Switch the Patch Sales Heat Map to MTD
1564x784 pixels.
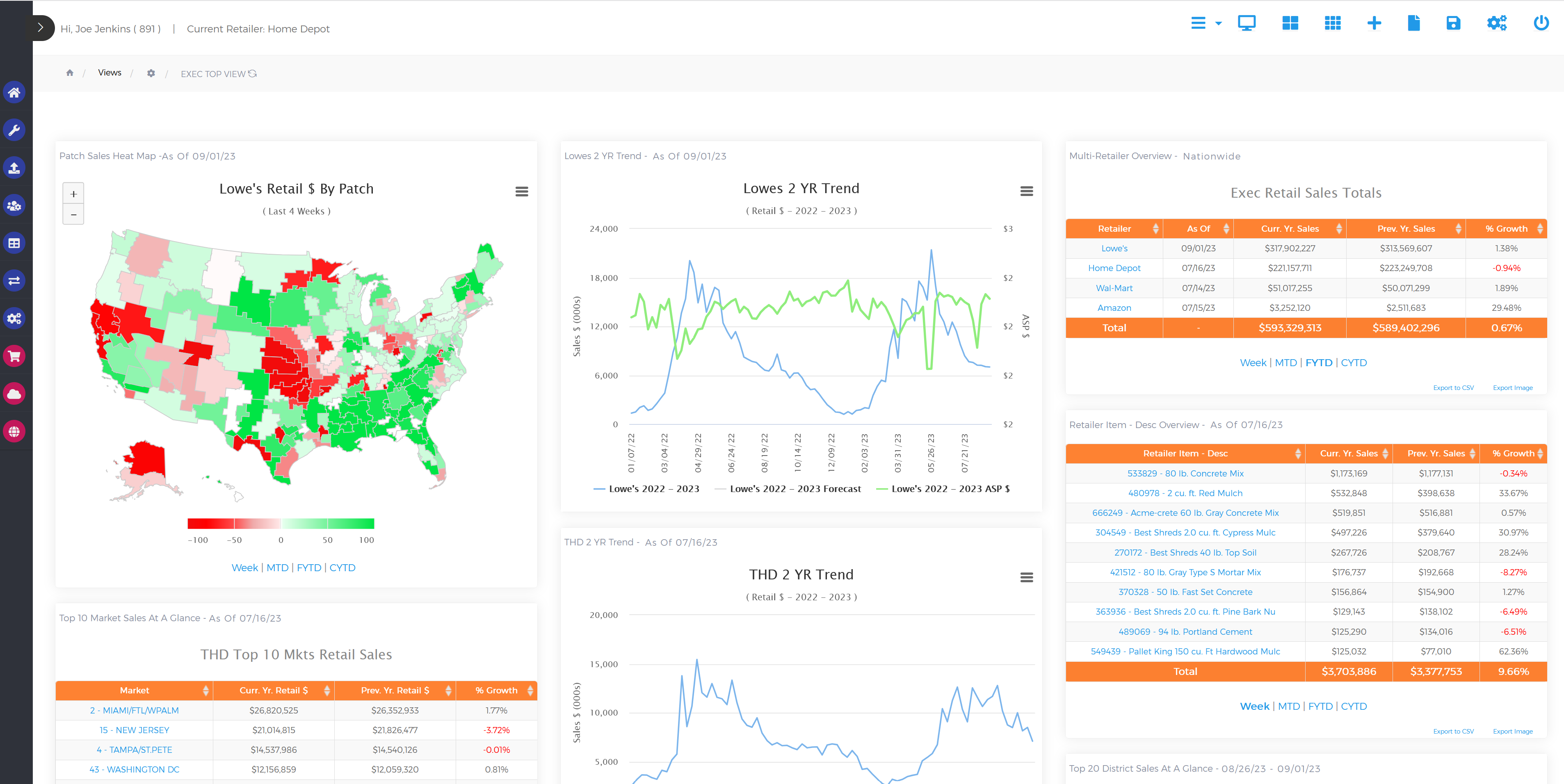278,567
